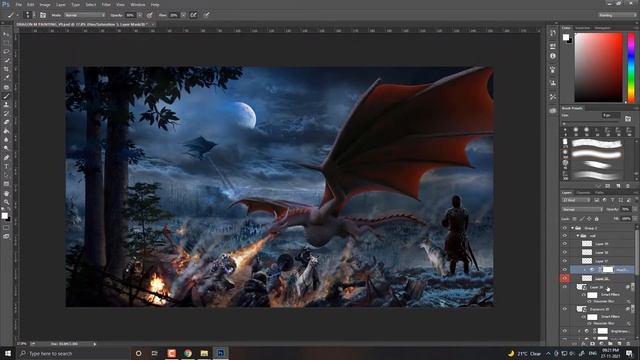Select the Dodge tool
This screenshot has height=360, width=640.
6,149
